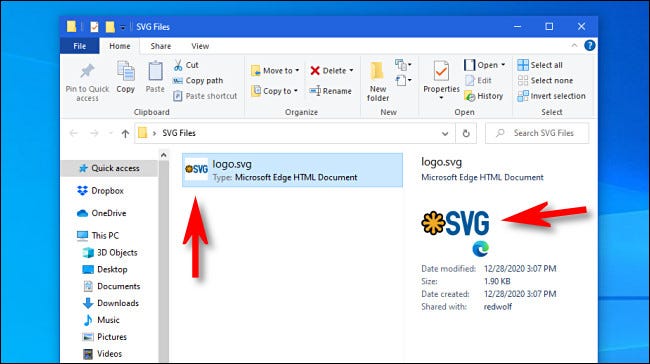
Task: Click the title bar new folder icon
Action: (x=110, y=27)
